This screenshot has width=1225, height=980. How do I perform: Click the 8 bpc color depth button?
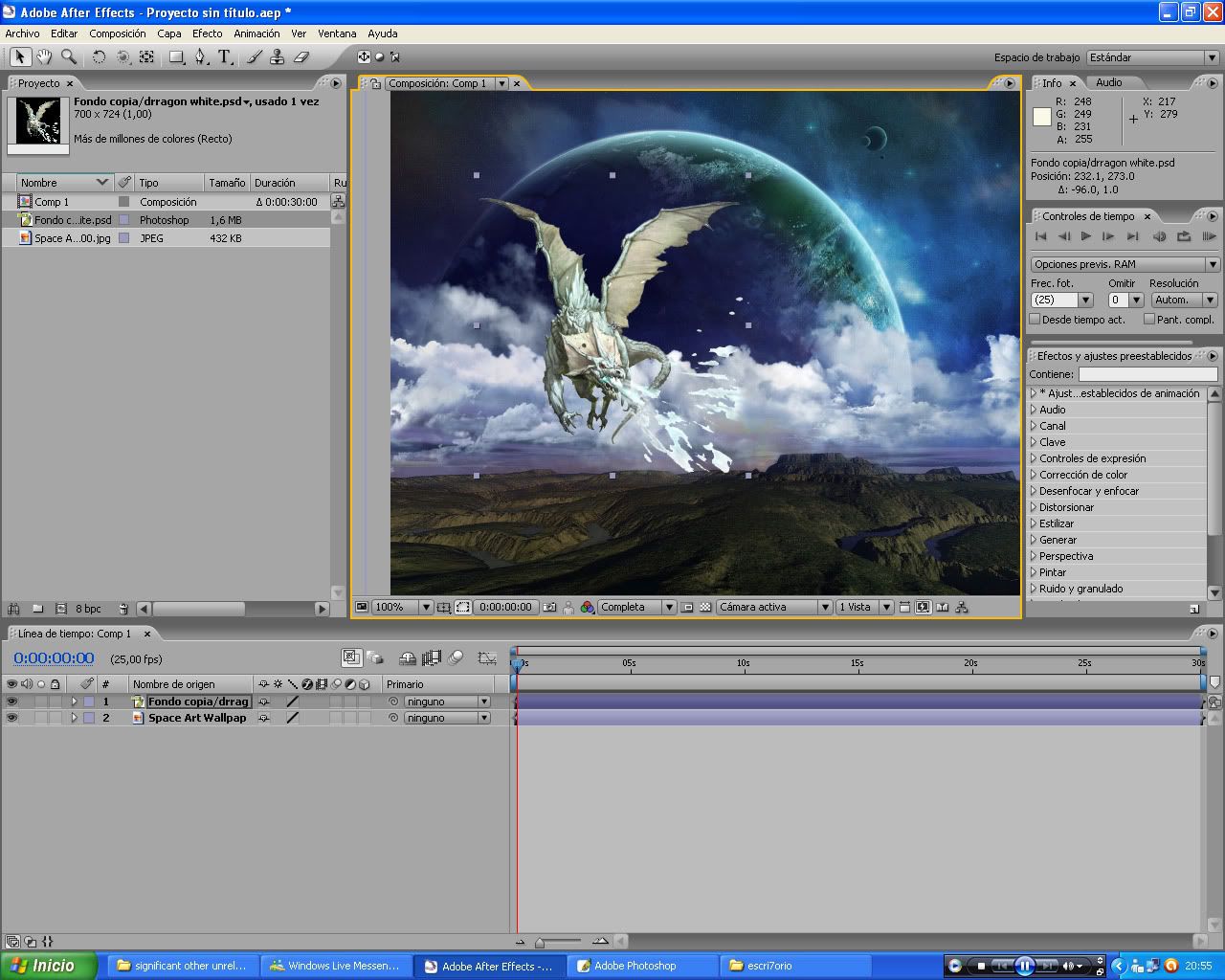[x=88, y=609]
